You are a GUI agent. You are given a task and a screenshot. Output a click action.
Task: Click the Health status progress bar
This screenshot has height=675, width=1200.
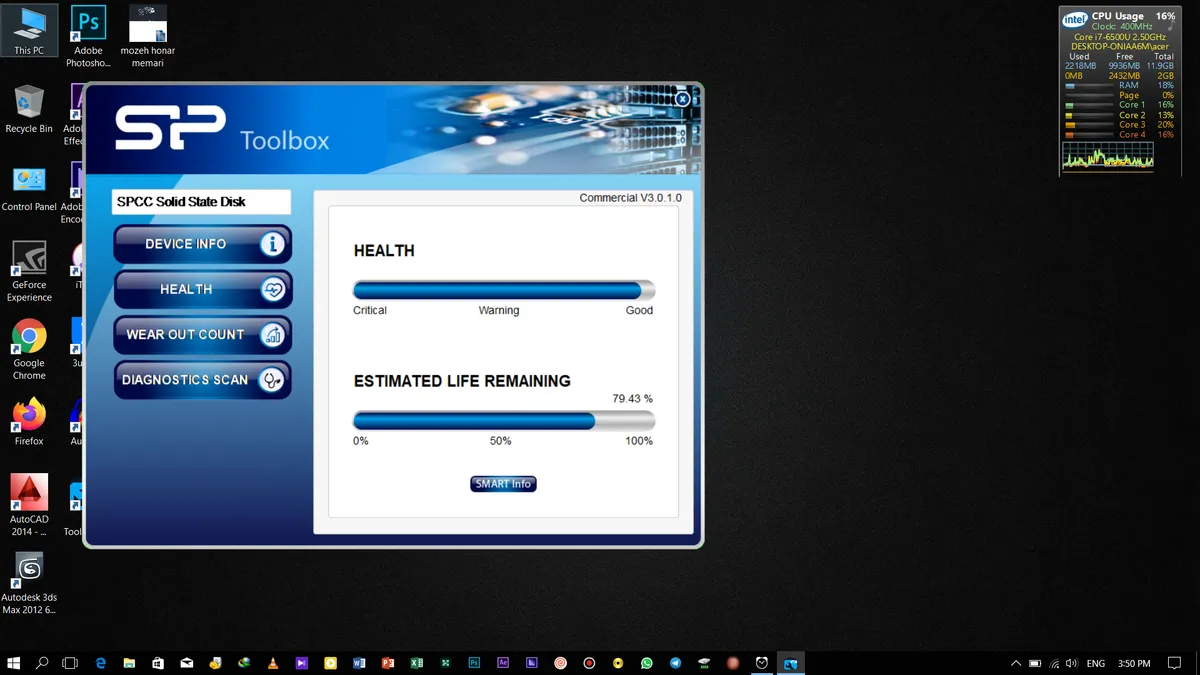(504, 291)
